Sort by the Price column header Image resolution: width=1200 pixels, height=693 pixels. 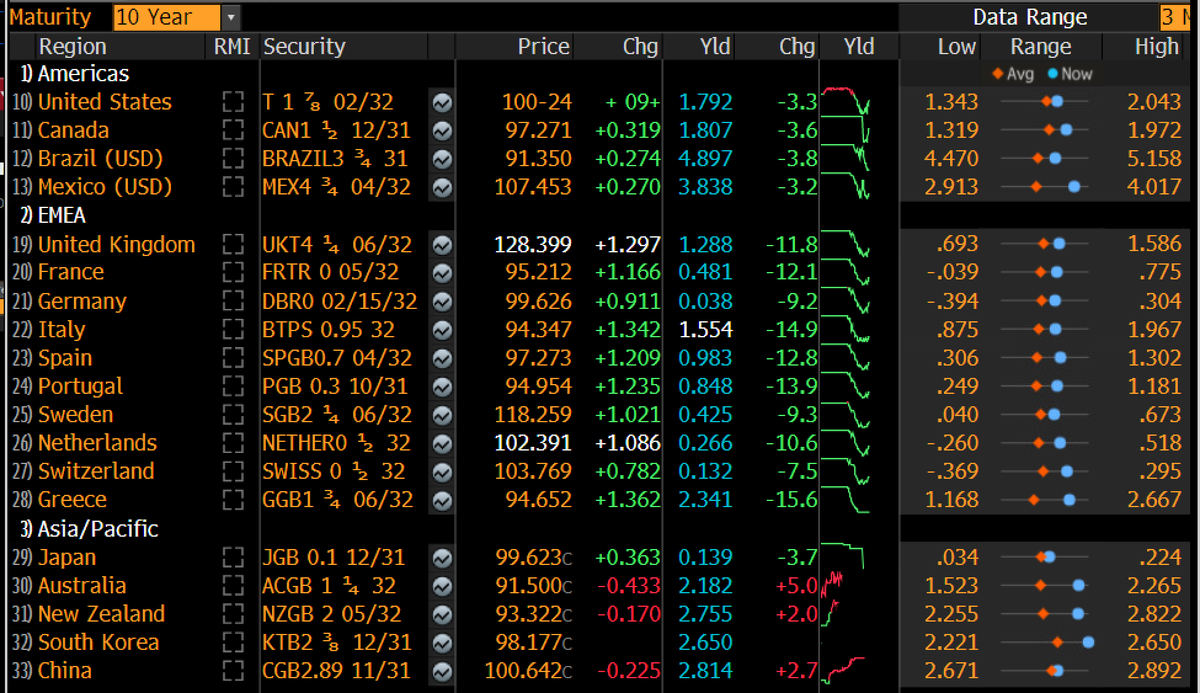pyautogui.click(x=543, y=46)
